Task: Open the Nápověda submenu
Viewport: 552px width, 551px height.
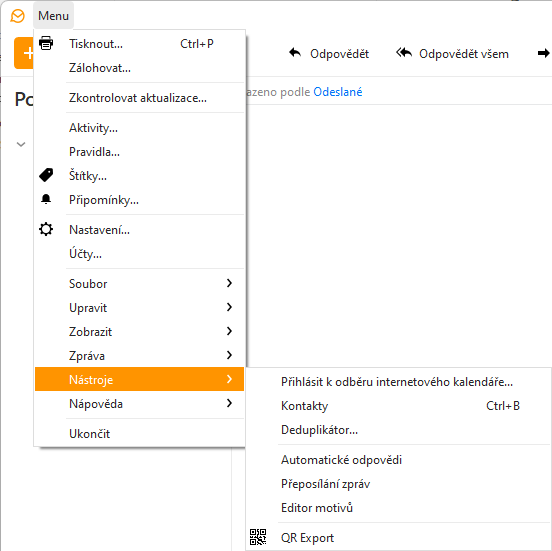Action: [x=139, y=403]
